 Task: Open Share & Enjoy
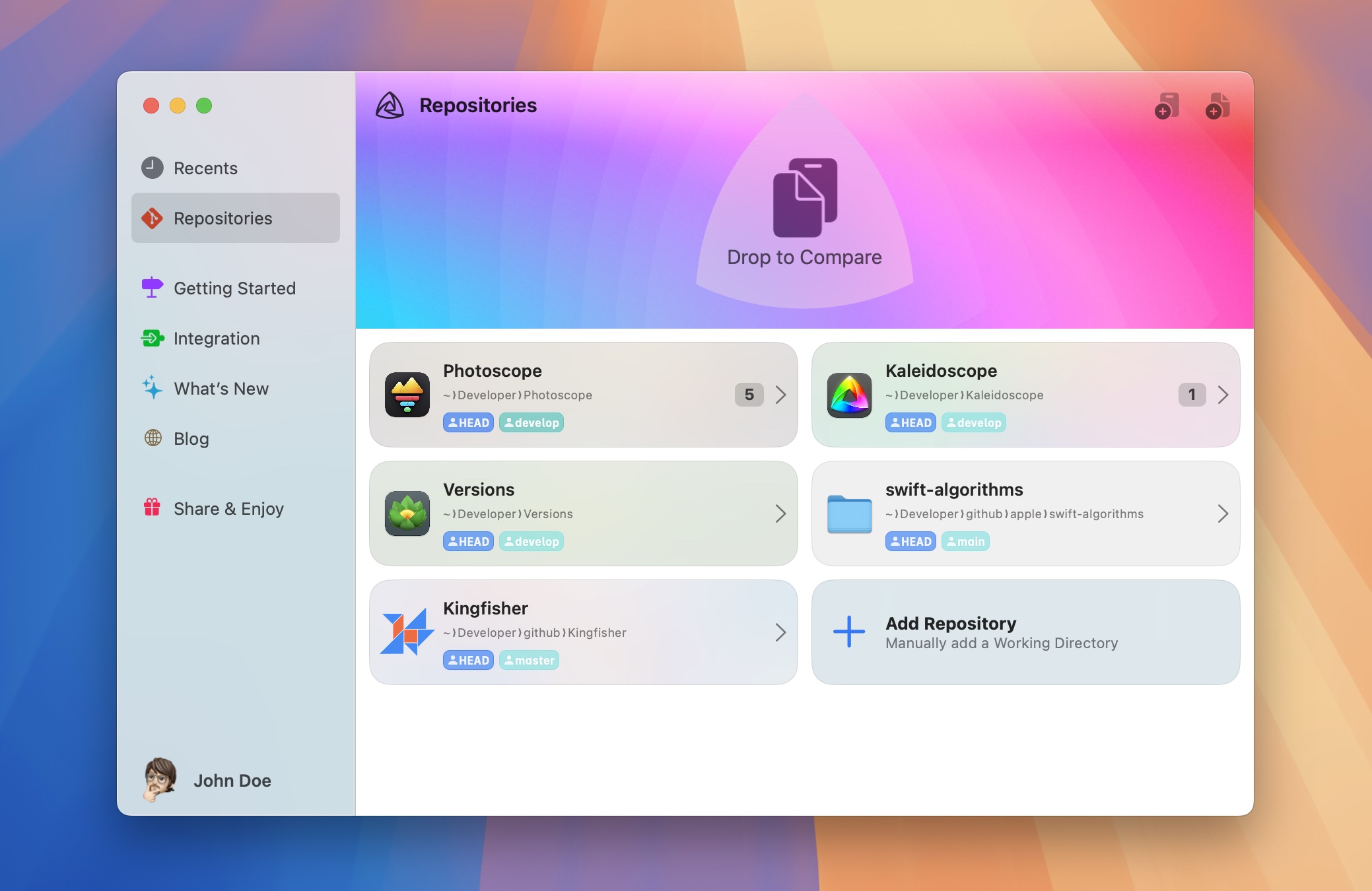click(235, 508)
